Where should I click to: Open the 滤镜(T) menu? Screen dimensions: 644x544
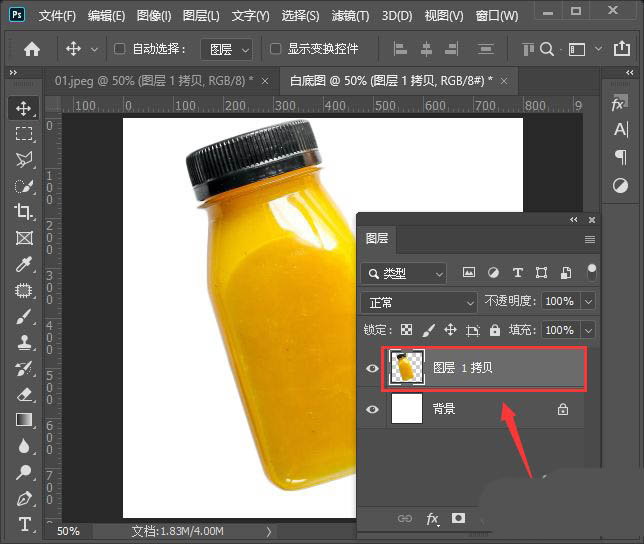[x=351, y=16]
